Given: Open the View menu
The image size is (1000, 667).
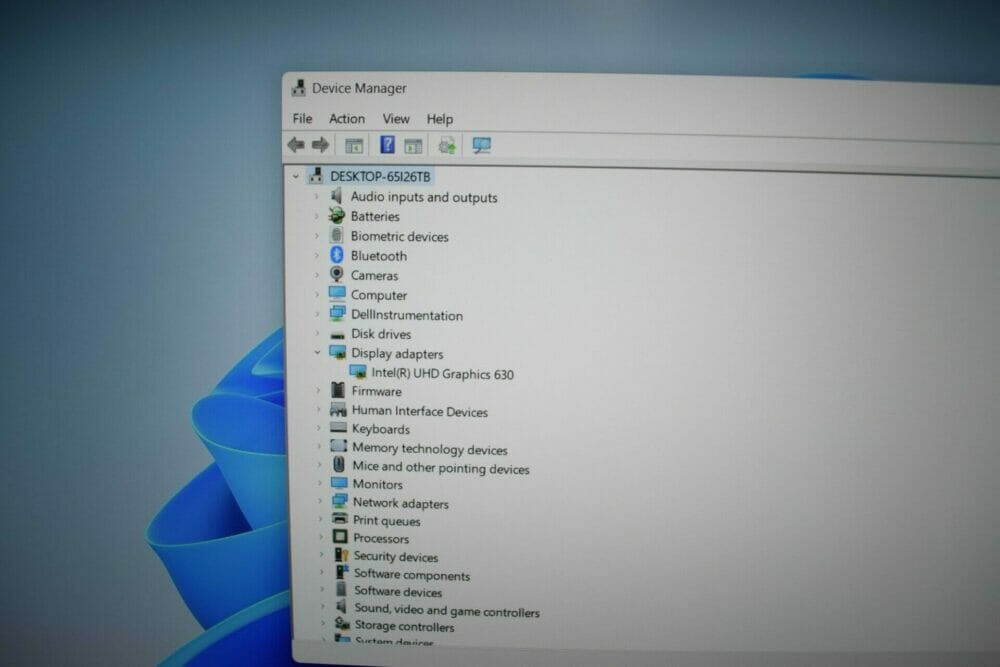Looking at the screenshot, I should (396, 119).
